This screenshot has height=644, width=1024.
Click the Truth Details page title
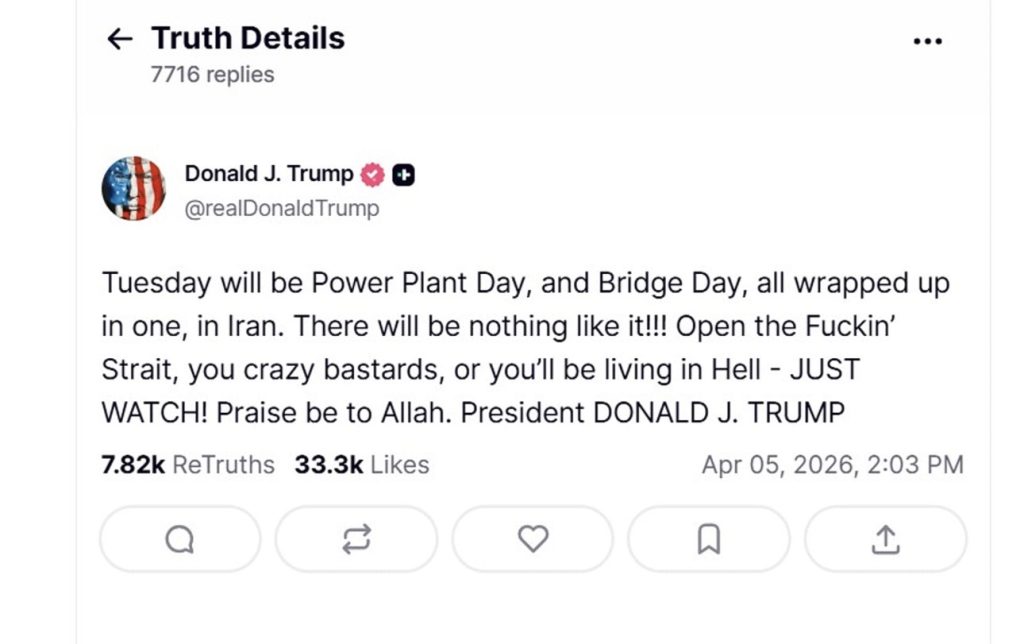coord(248,39)
